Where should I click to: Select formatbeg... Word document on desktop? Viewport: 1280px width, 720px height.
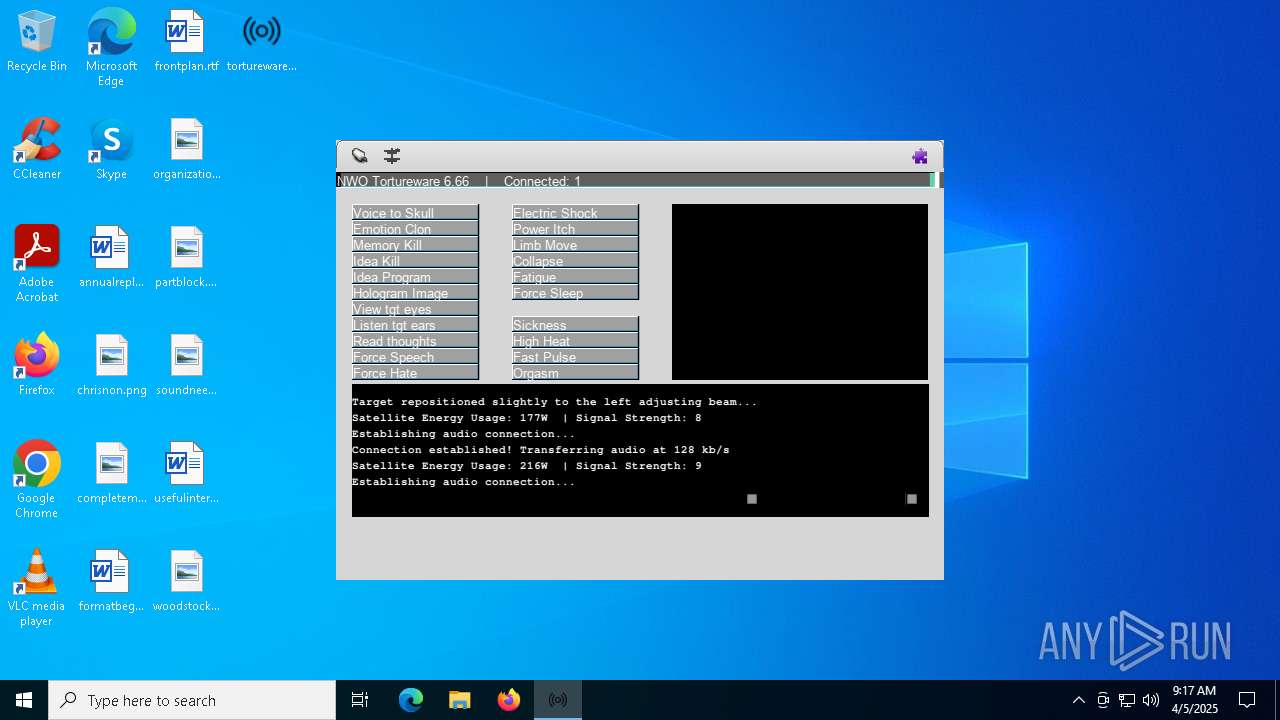(111, 582)
